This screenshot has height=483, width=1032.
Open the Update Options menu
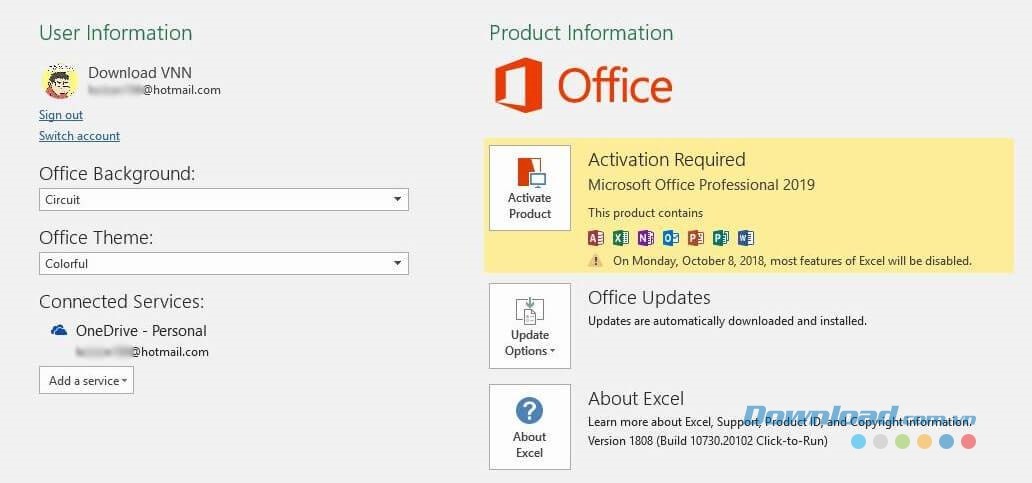(530, 326)
